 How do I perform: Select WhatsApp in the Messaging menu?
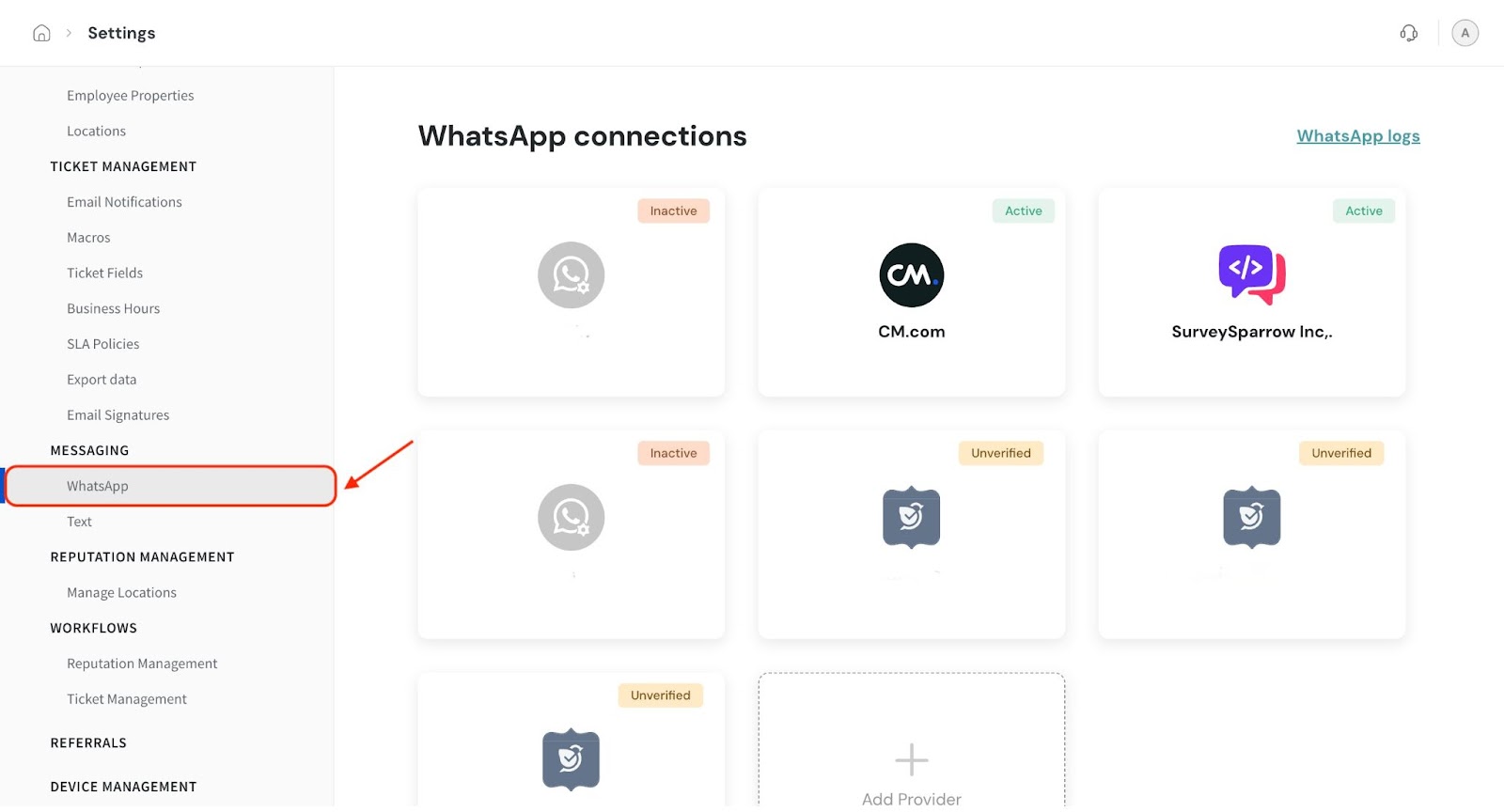coord(98,486)
